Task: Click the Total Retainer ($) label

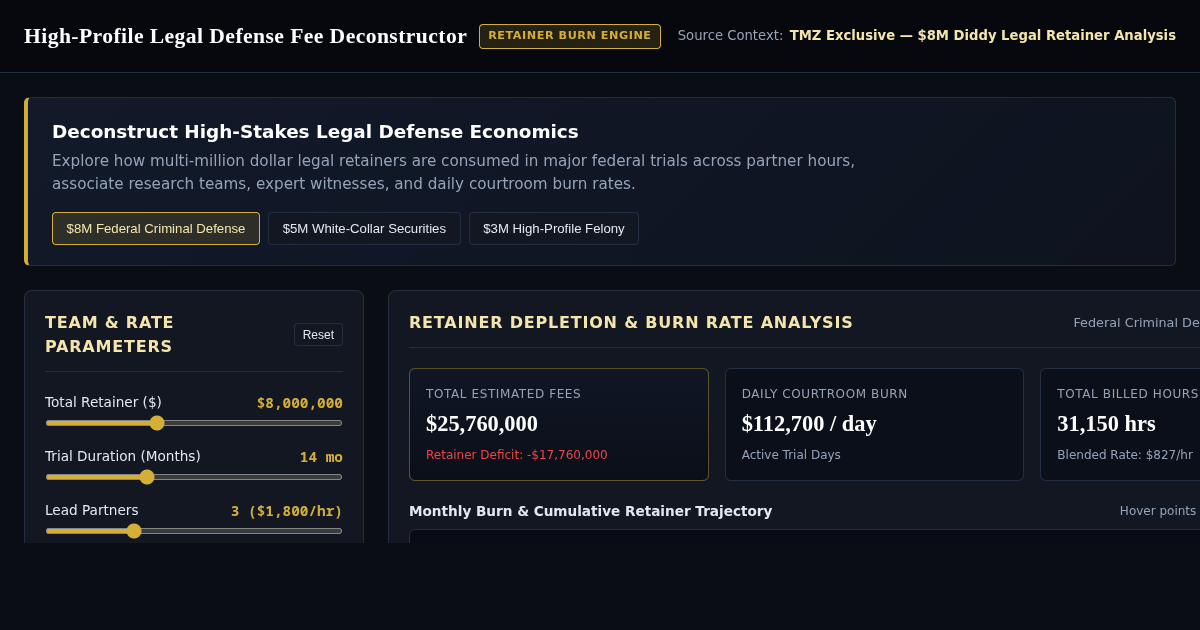Action: (x=103, y=402)
